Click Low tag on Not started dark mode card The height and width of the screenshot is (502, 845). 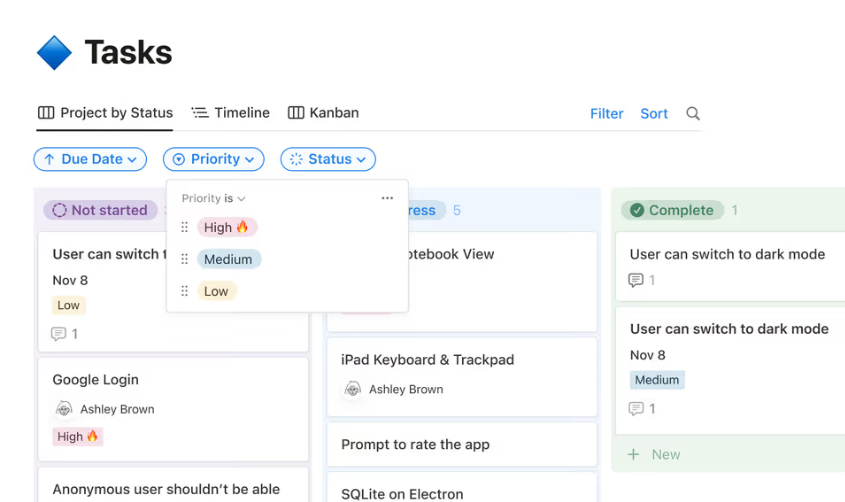click(x=68, y=305)
